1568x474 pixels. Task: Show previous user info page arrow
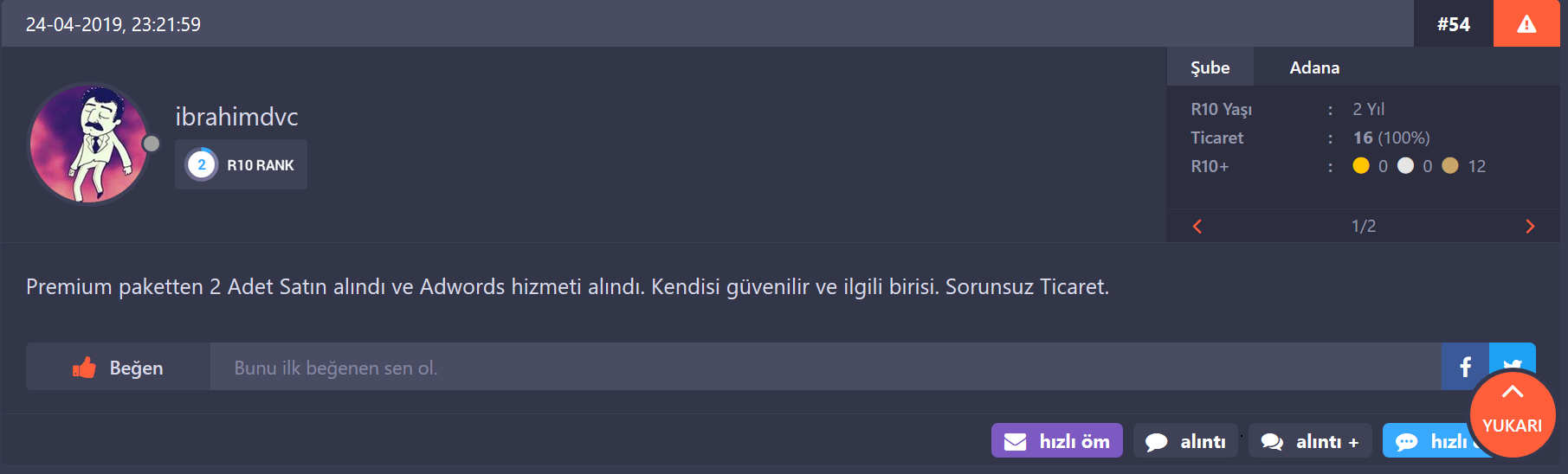(x=1197, y=226)
